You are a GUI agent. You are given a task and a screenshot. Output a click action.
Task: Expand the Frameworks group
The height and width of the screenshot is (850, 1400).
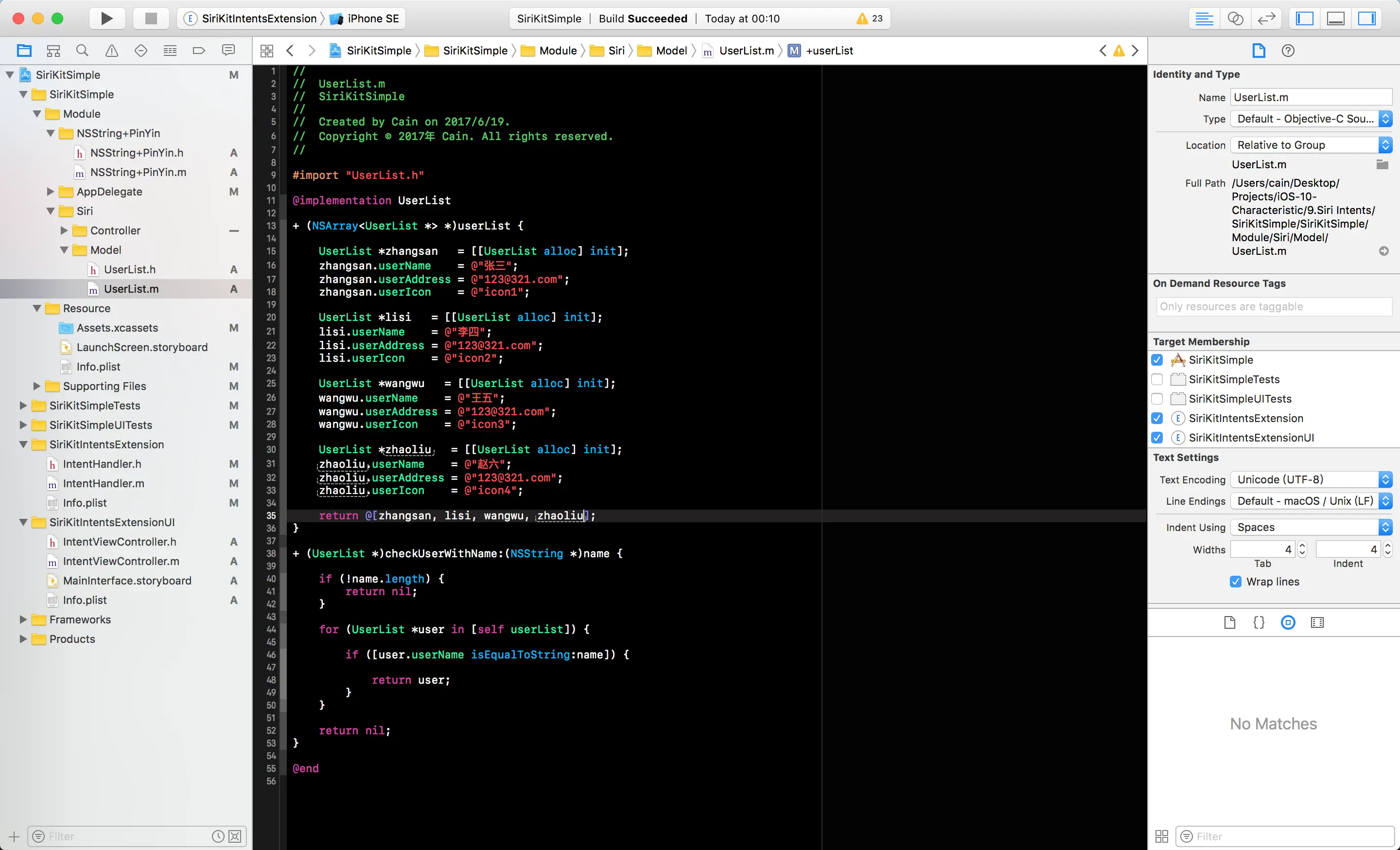pos(23,620)
